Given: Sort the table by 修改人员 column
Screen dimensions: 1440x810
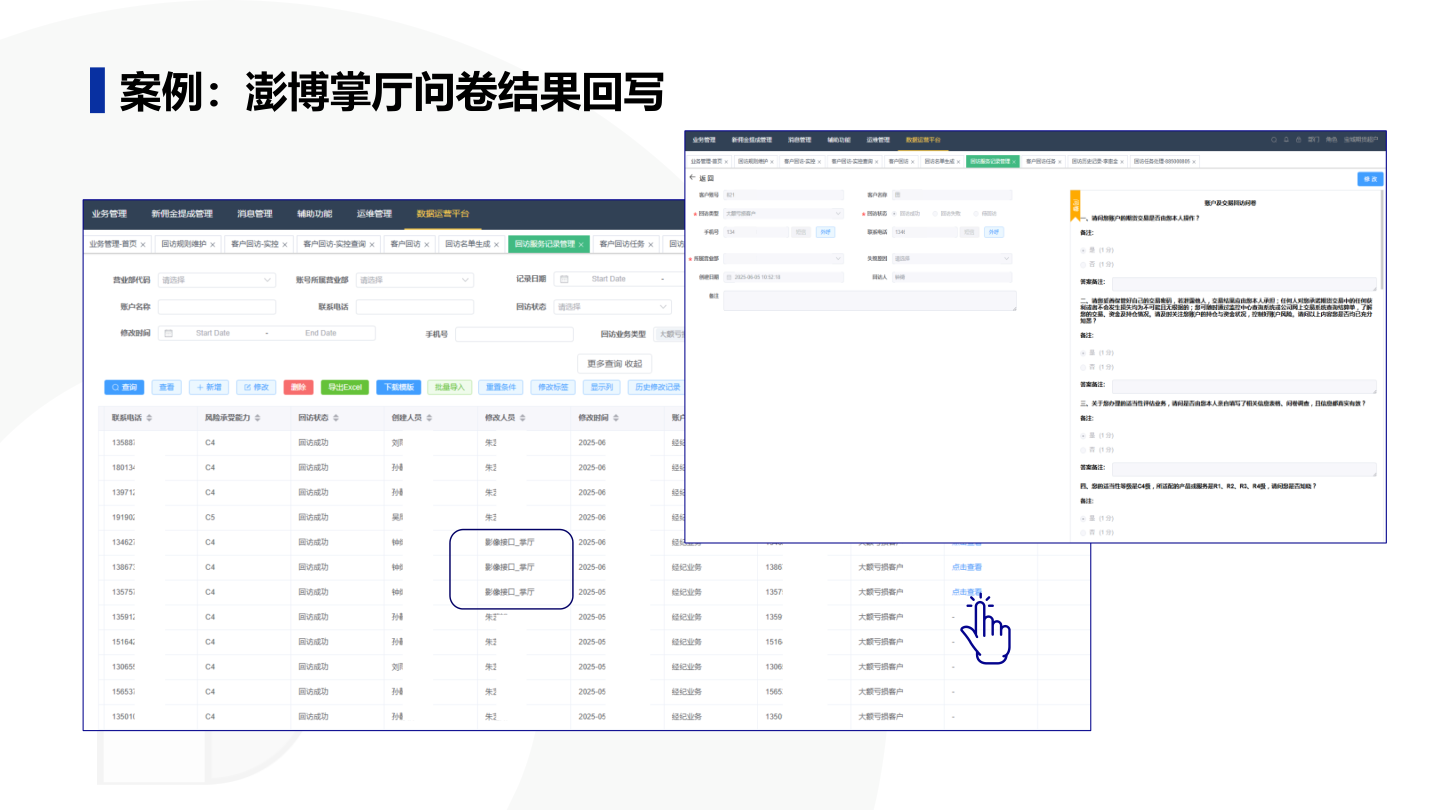Looking at the screenshot, I should 522,418.
